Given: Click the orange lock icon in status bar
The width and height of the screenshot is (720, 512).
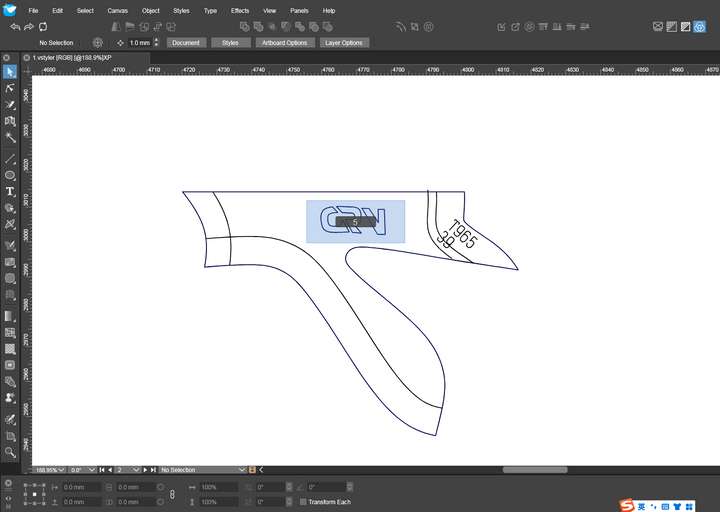Looking at the screenshot, I should pyautogui.click(x=252, y=470).
